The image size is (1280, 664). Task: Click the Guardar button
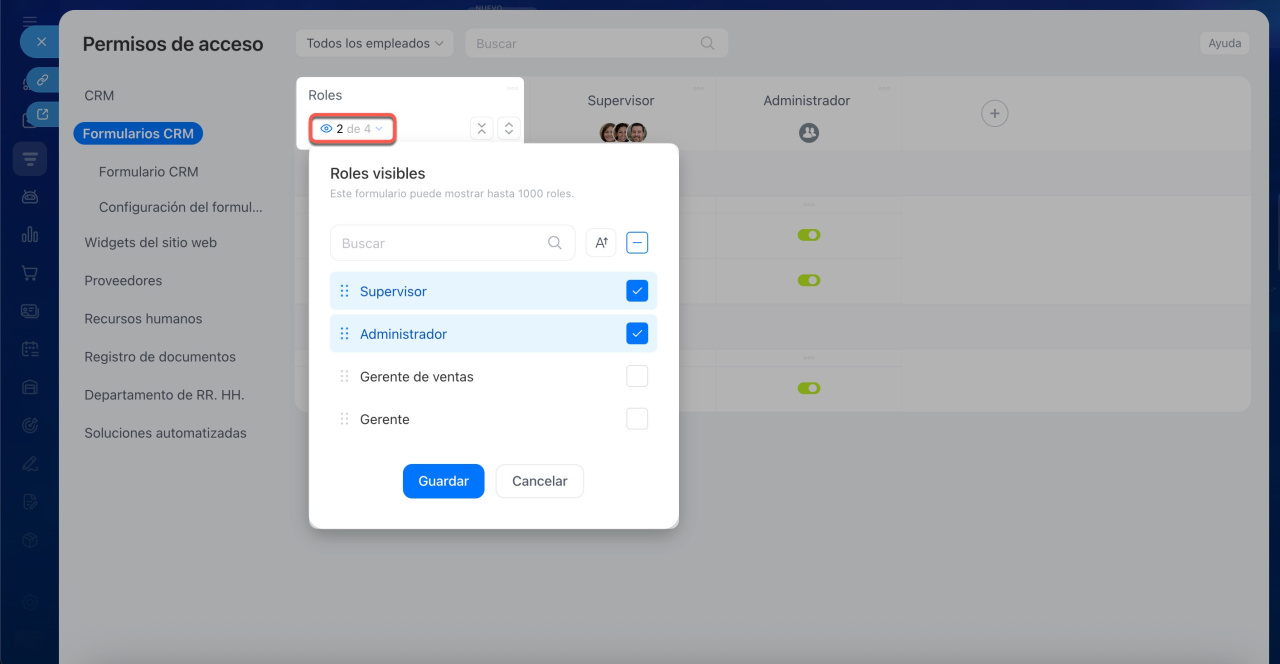click(443, 481)
